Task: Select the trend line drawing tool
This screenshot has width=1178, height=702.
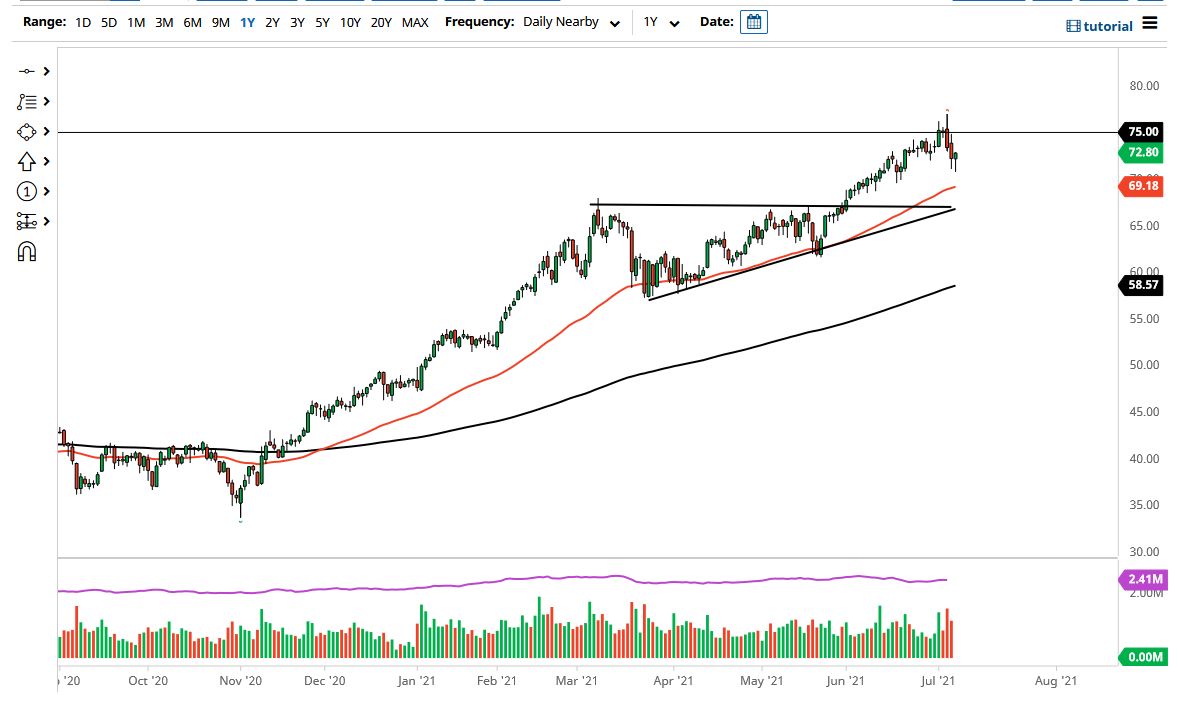Action: pos(24,71)
